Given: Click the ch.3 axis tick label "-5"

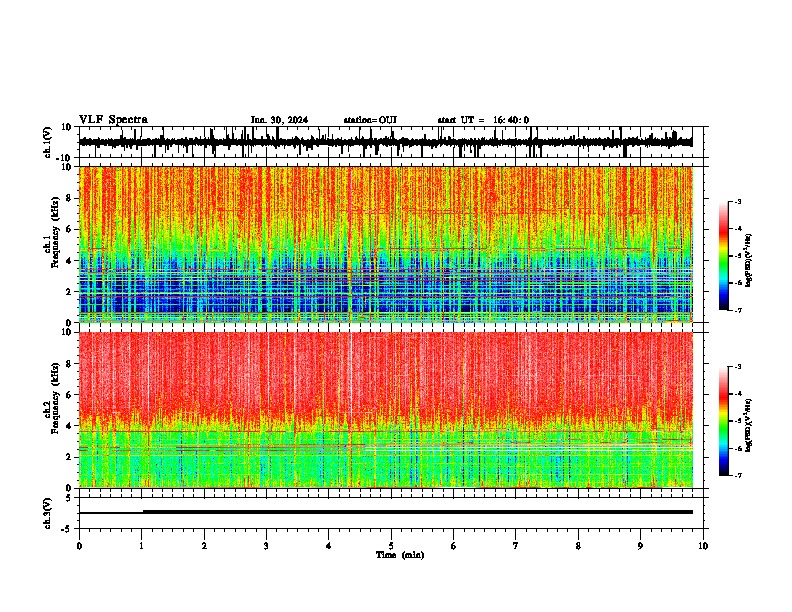Looking at the screenshot, I should coord(67,529).
